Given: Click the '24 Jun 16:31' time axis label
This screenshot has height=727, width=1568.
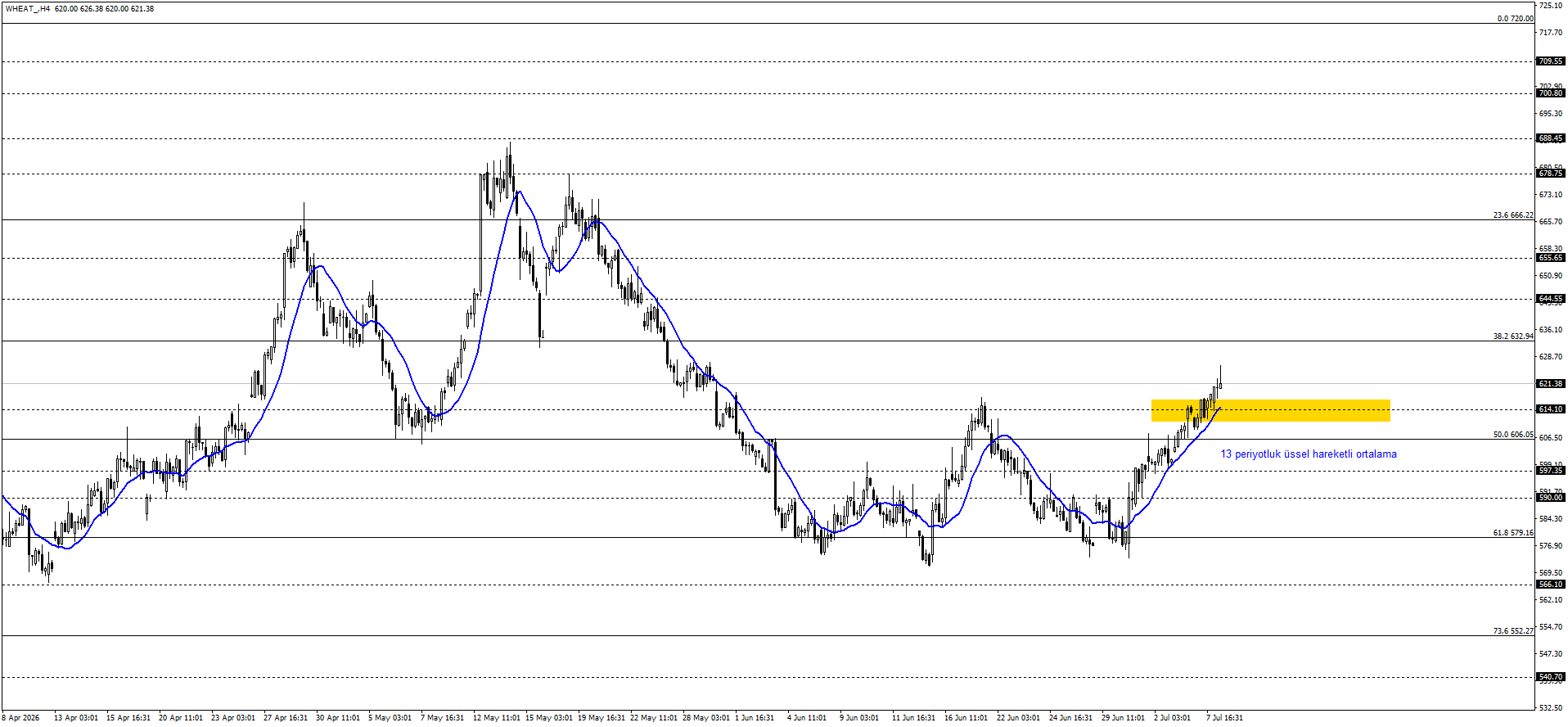Looking at the screenshot, I should click(x=1070, y=718).
